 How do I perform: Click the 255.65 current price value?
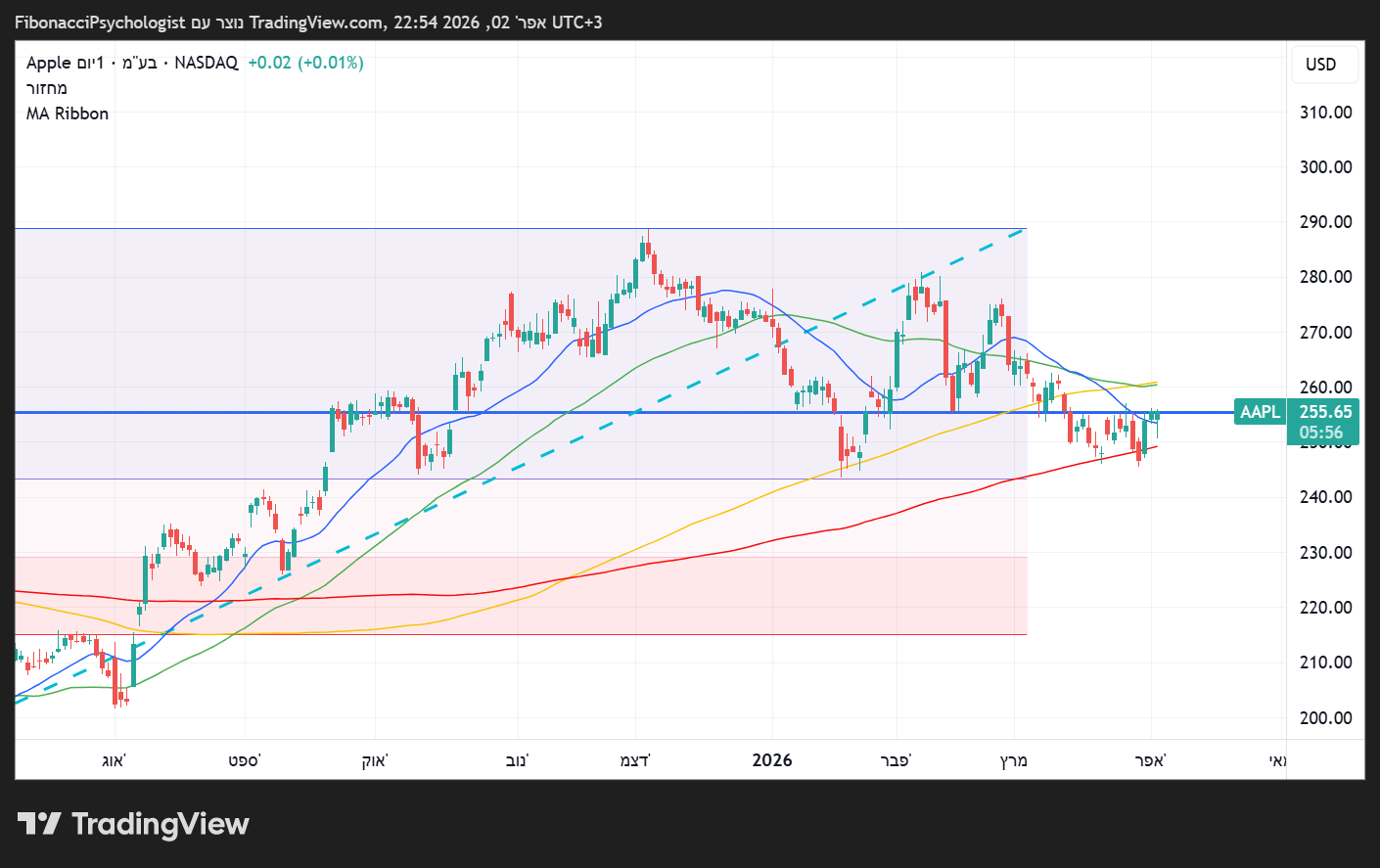pos(1325,412)
